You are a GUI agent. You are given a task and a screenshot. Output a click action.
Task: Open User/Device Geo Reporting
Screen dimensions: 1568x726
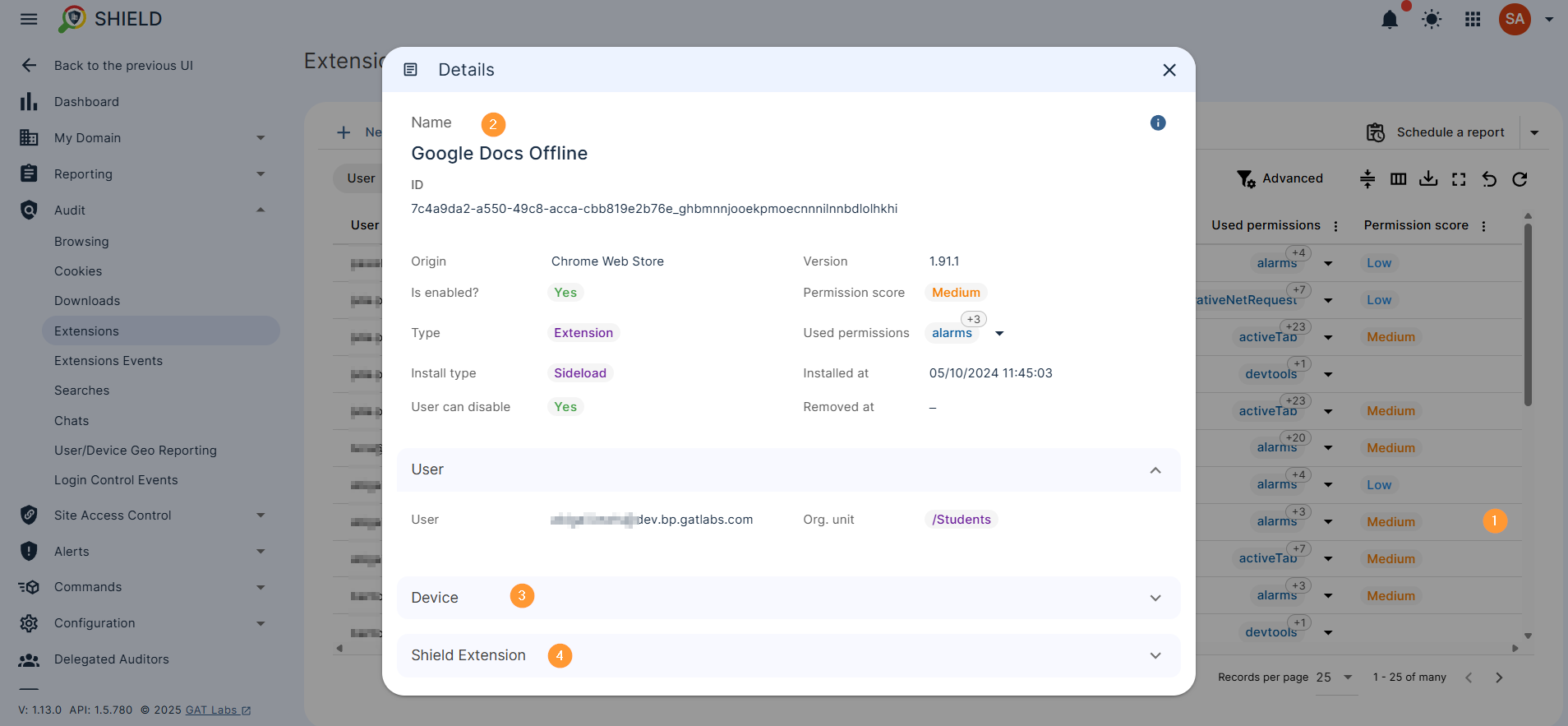point(136,451)
